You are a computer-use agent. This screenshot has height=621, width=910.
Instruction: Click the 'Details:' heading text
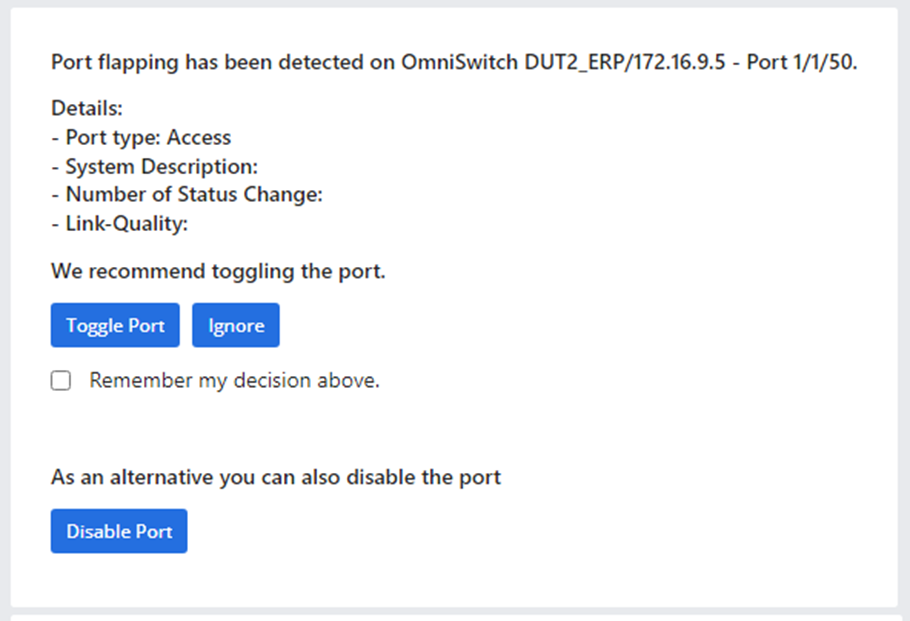click(x=87, y=108)
